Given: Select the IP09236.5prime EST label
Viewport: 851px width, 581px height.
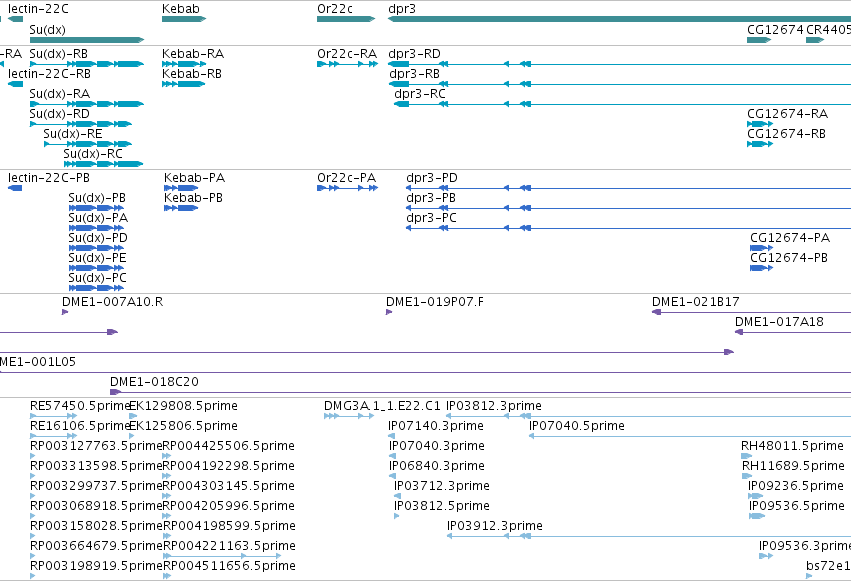Looking at the screenshot, I should 796,487.
